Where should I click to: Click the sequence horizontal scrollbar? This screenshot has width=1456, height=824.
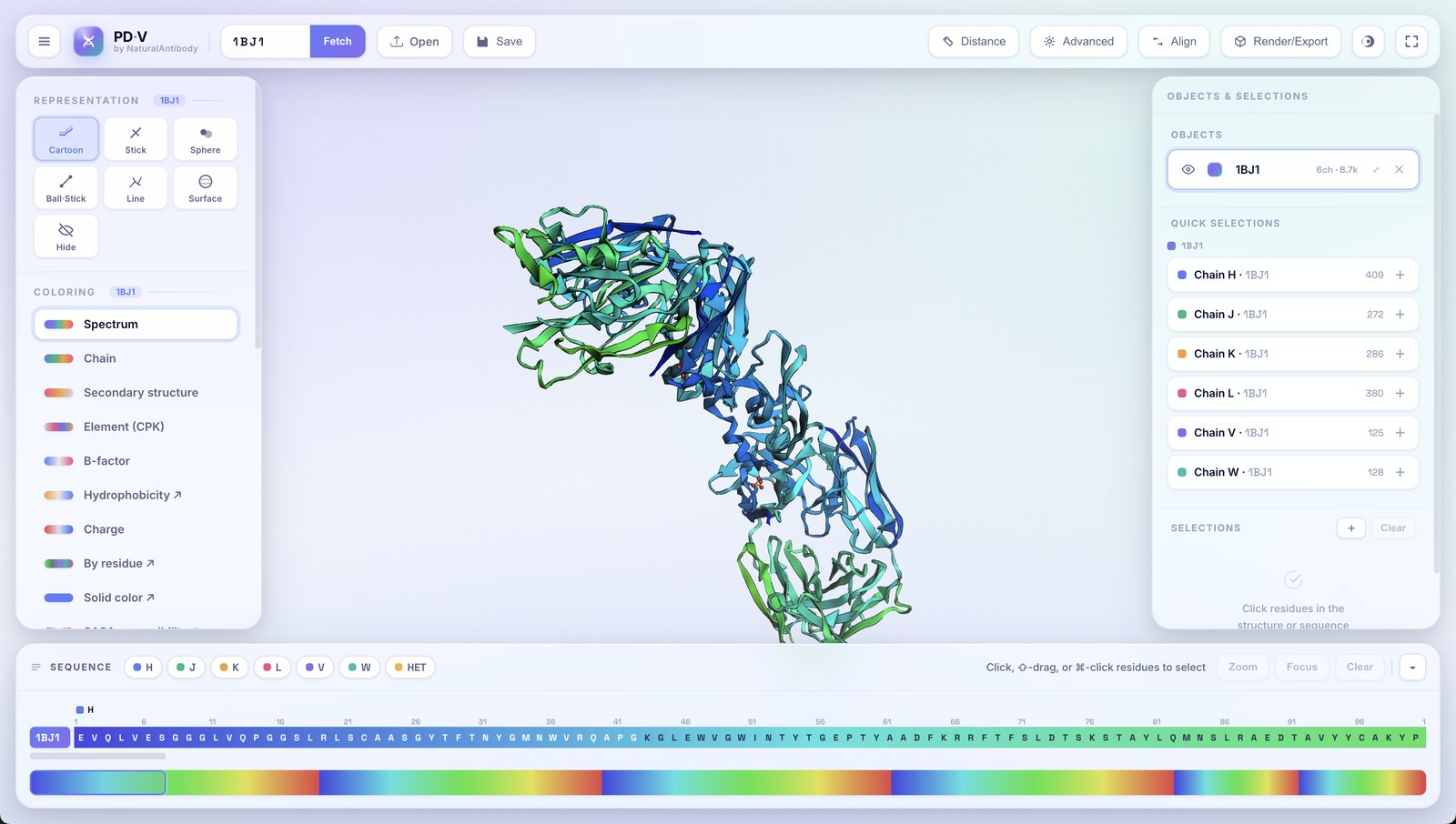point(98,756)
